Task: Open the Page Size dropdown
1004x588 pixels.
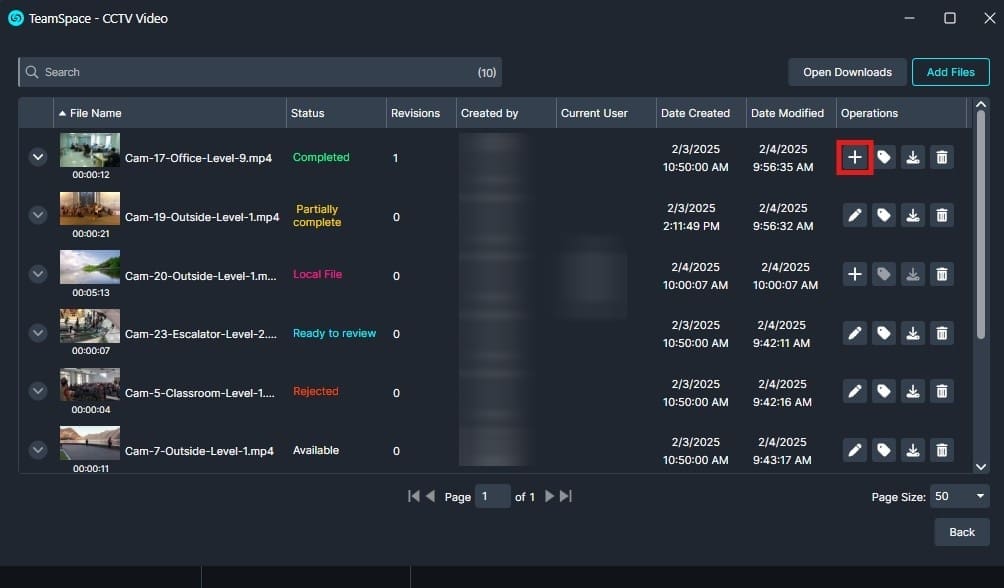Action: click(x=958, y=496)
